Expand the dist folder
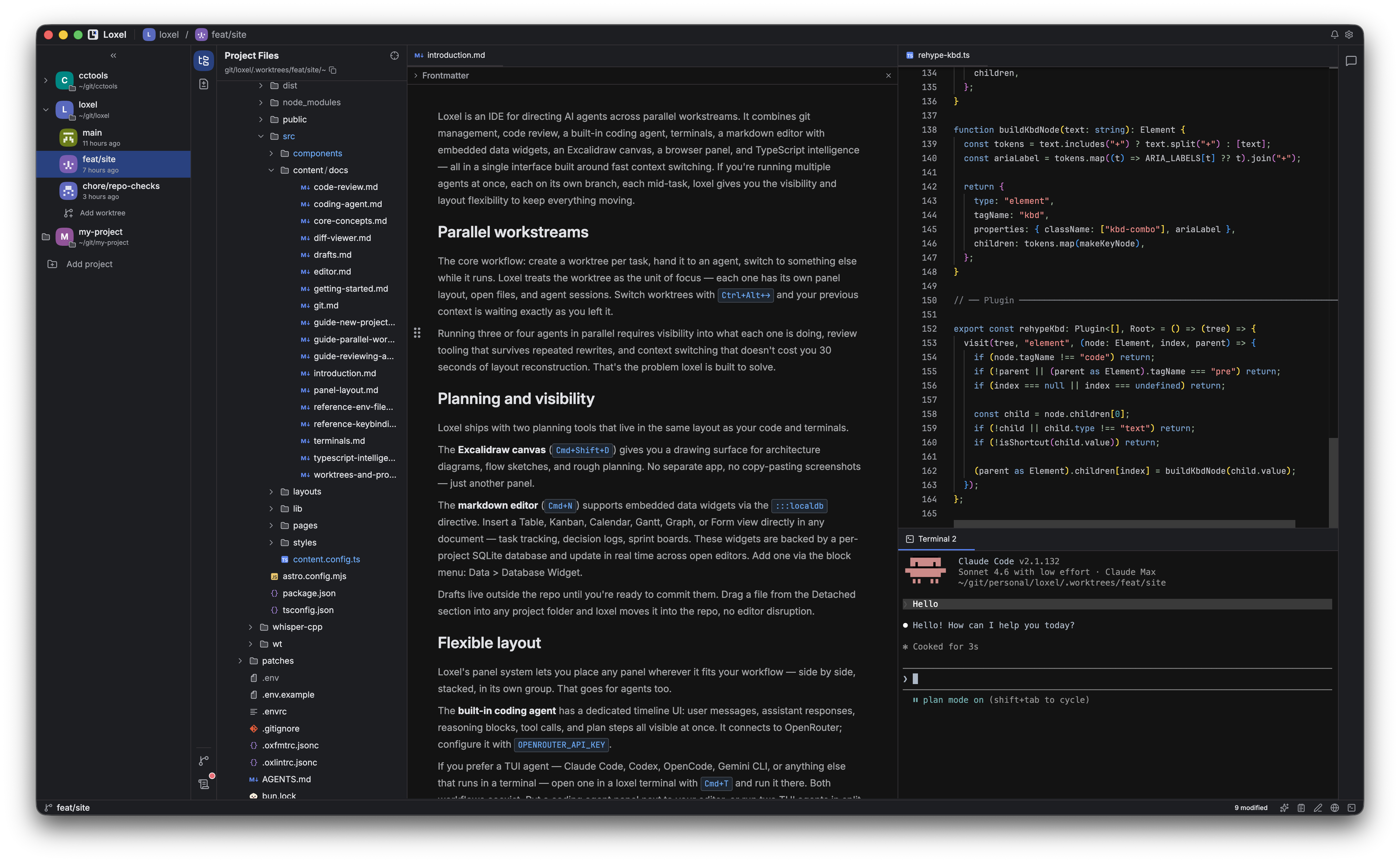 (261, 86)
